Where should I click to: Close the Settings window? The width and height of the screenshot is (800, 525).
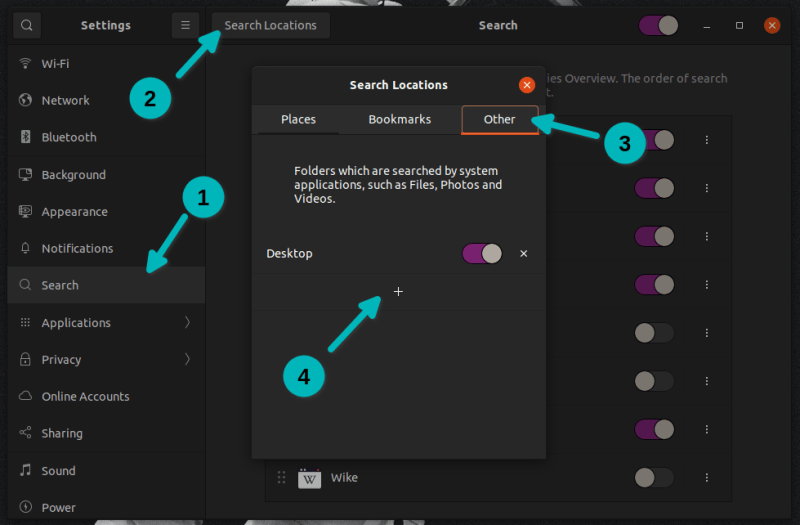coord(772,25)
